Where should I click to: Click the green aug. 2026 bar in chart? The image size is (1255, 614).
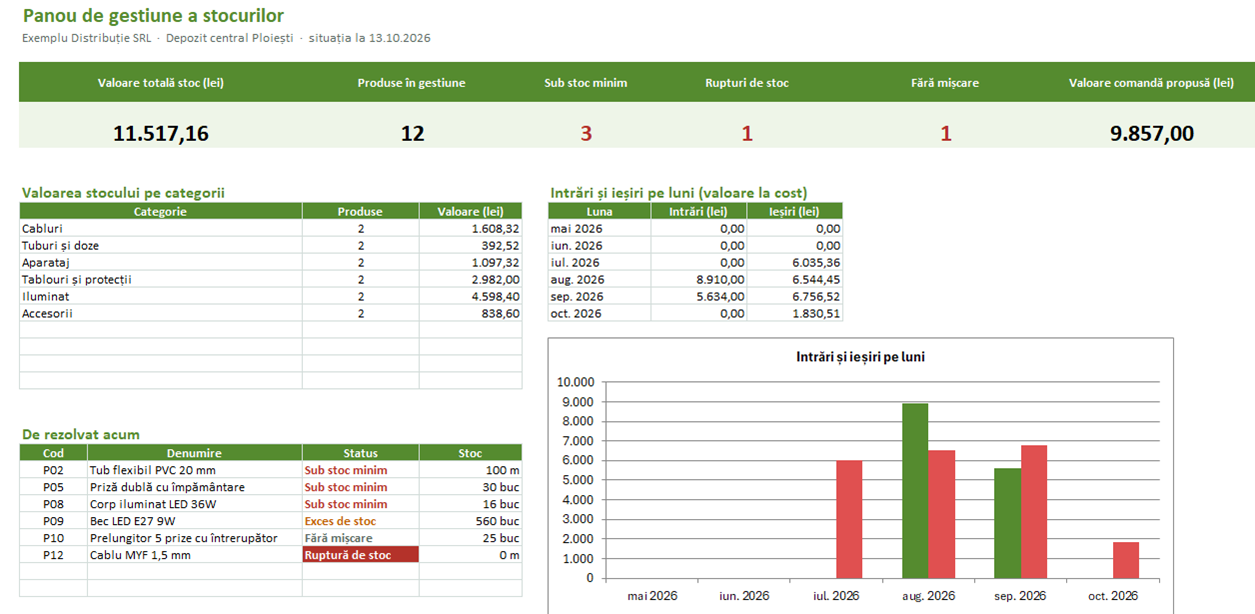coord(915,491)
